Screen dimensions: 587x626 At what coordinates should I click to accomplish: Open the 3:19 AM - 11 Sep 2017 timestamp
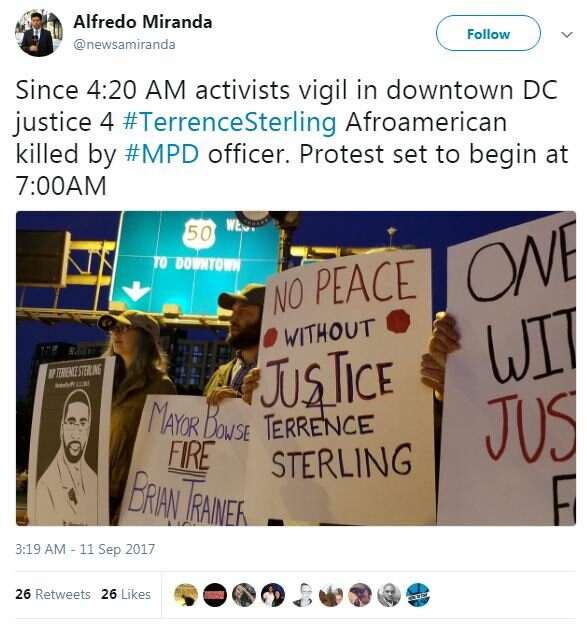pos(85,549)
